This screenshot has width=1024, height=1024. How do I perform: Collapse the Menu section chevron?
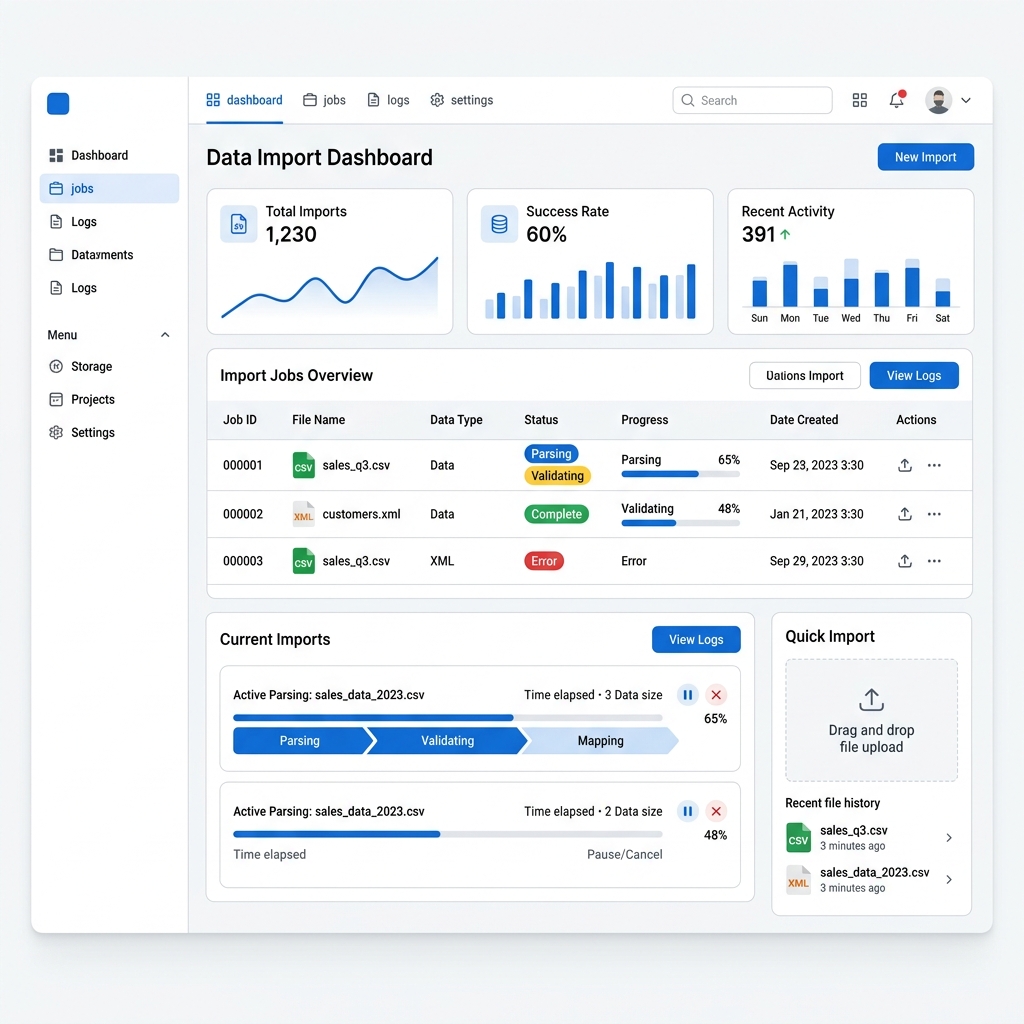(165, 335)
